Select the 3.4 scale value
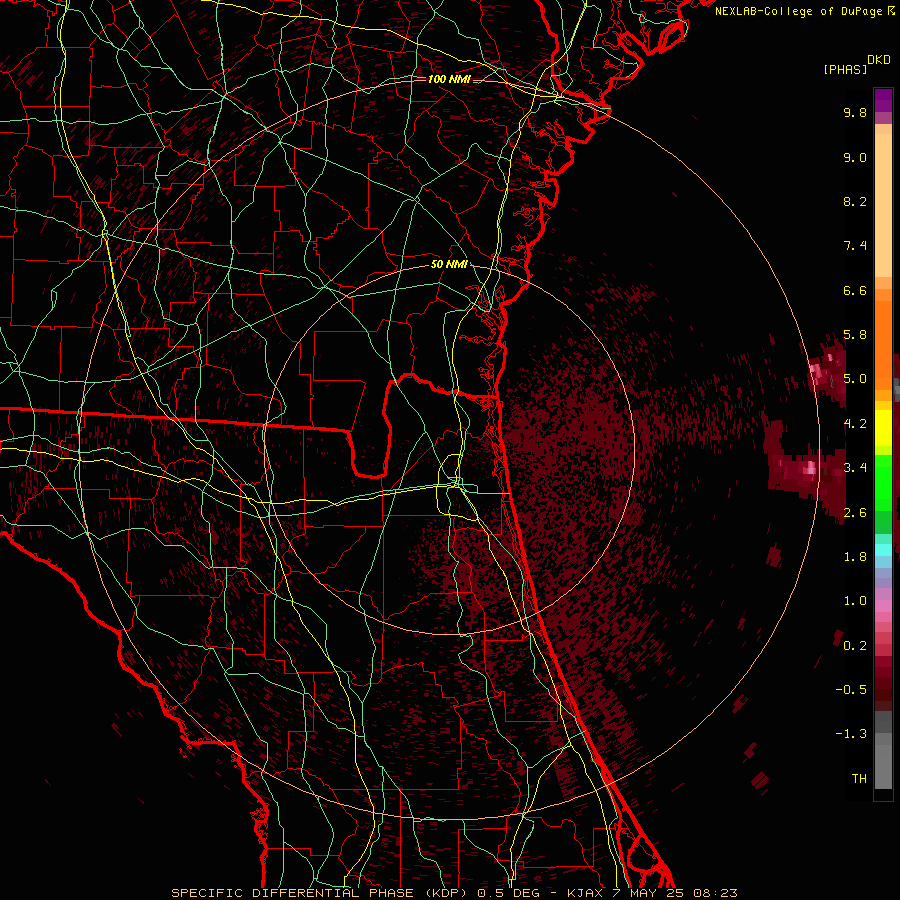Screen dimensions: 900x900 pos(855,468)
